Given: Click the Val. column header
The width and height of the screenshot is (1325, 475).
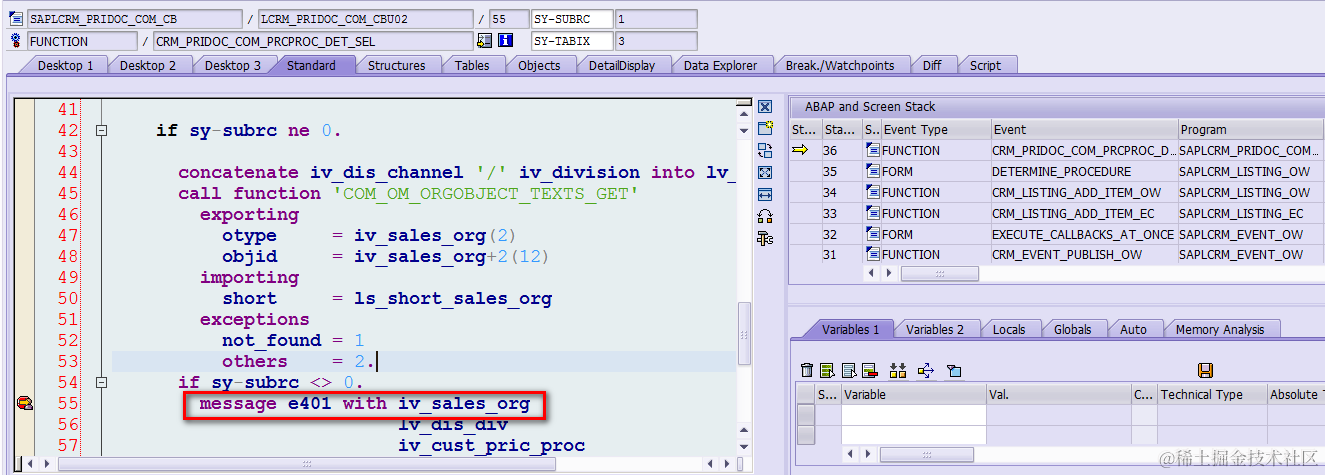Looking at the screenshot, I should (x=1058, y=394).
